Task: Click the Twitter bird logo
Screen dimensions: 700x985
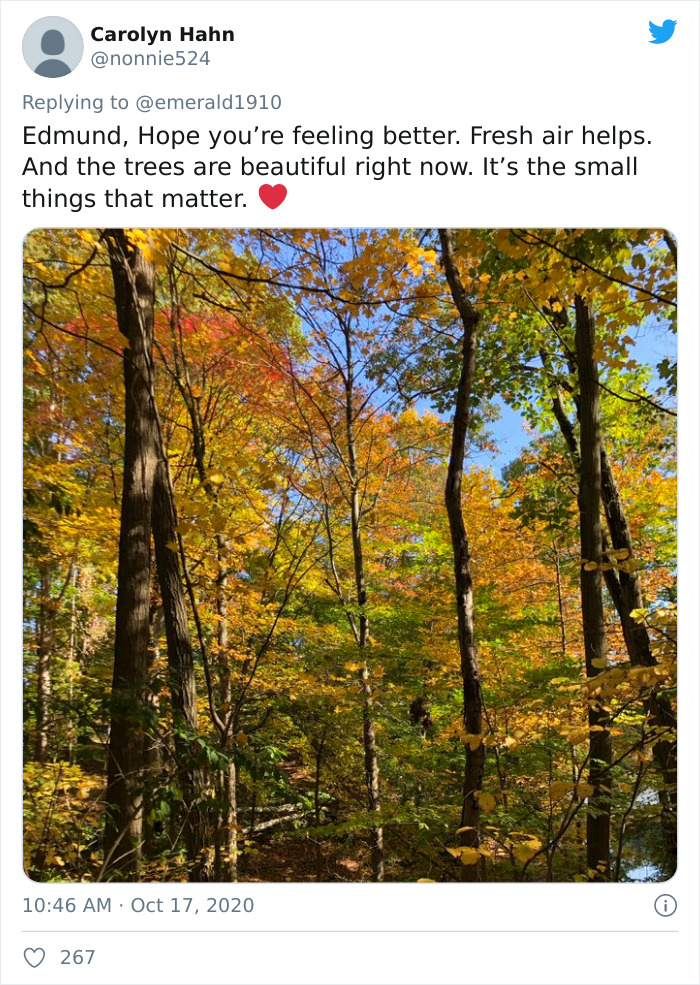Action: pos(662,32)
